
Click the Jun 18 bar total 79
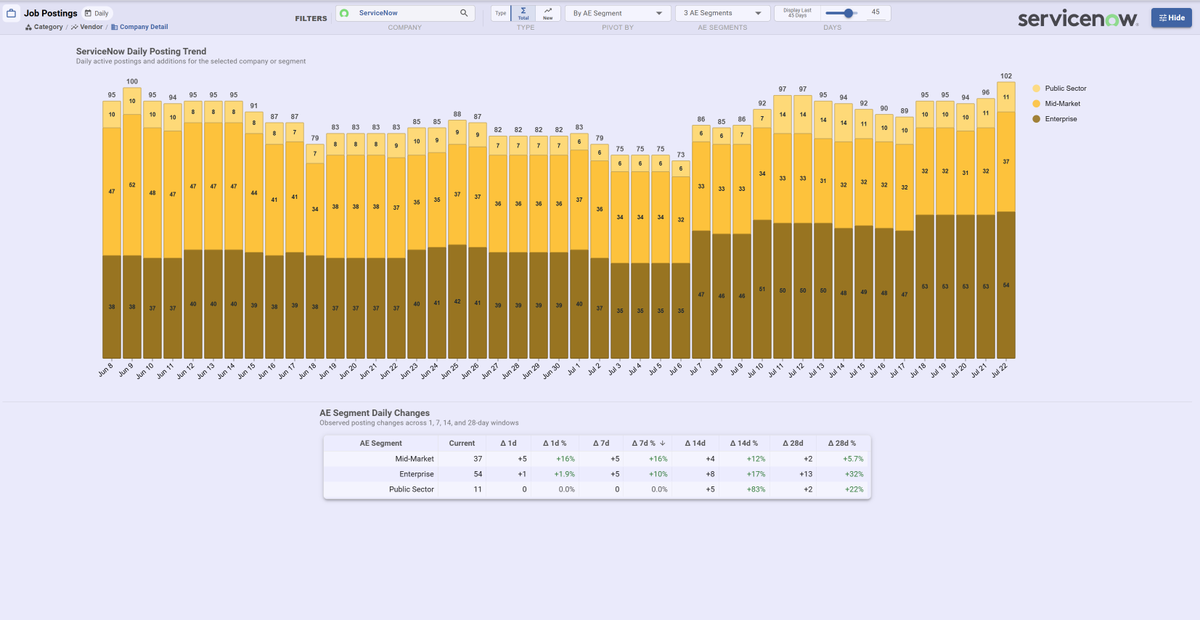tap(315, 138)
